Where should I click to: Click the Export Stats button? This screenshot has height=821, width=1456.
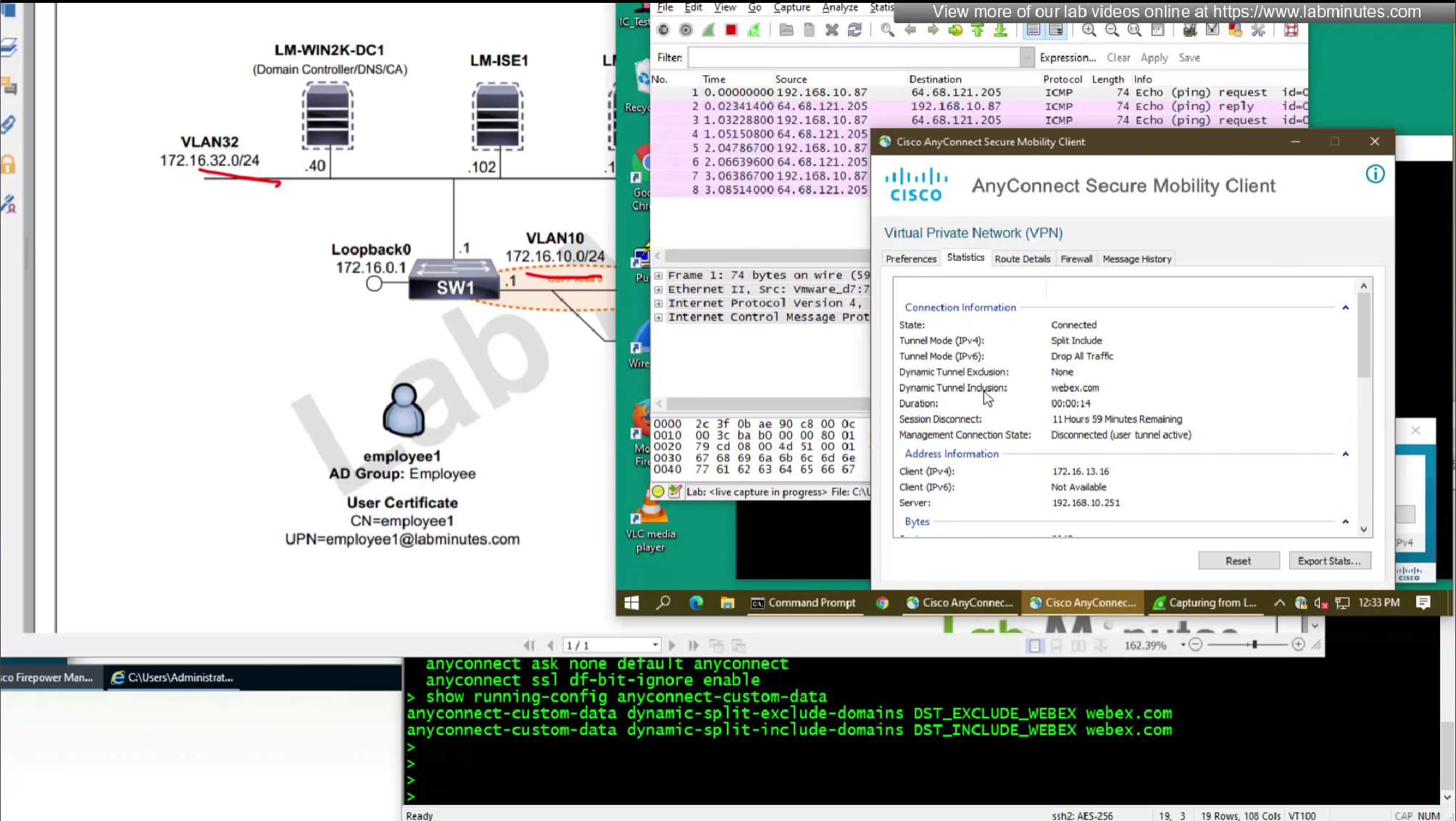pos(1329,561)
